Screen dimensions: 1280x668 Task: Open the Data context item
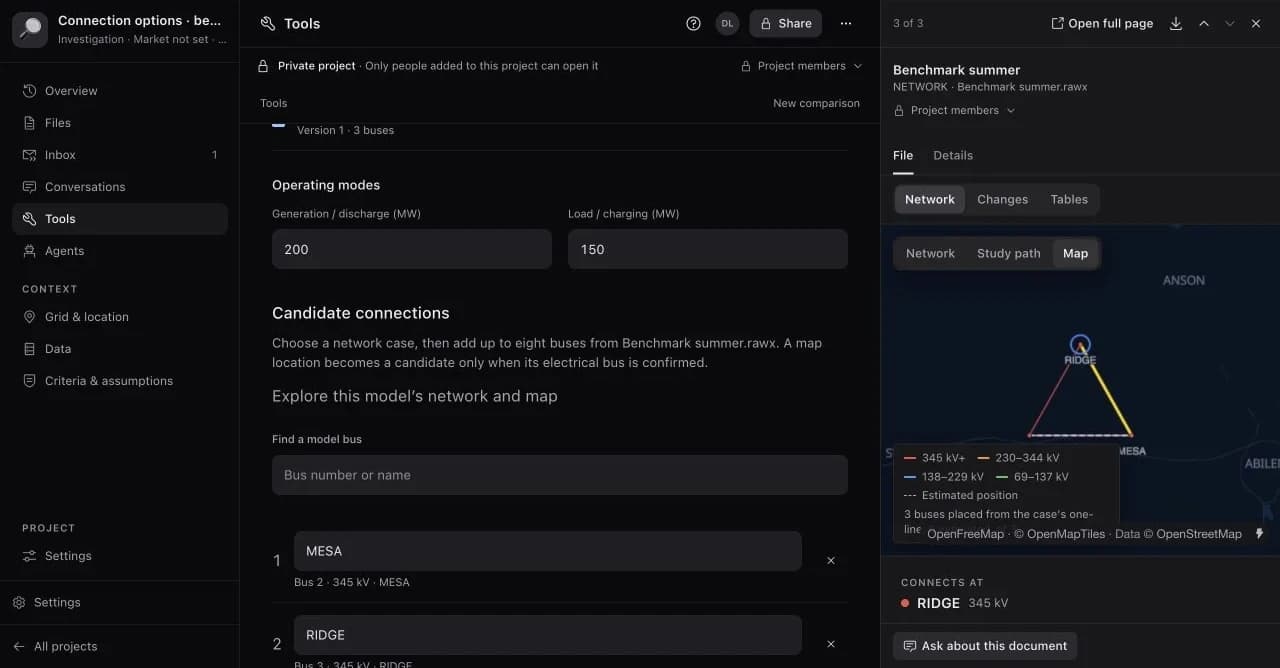point(120,349)
